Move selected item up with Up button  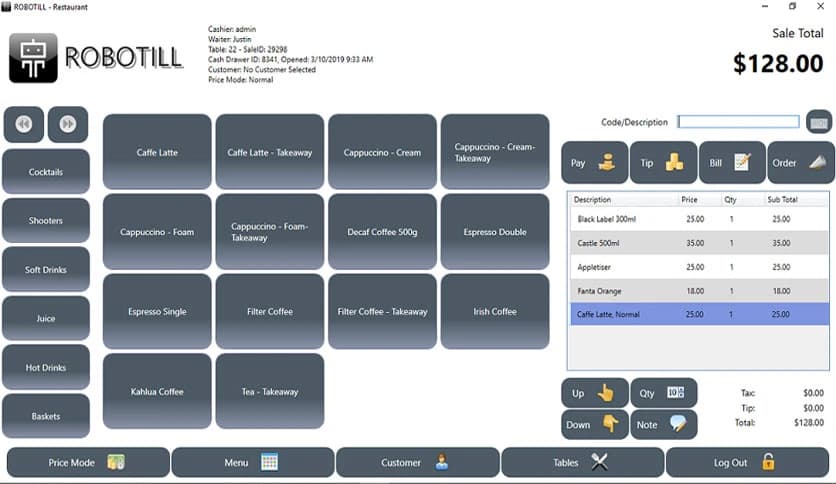[x=594, y=393]
